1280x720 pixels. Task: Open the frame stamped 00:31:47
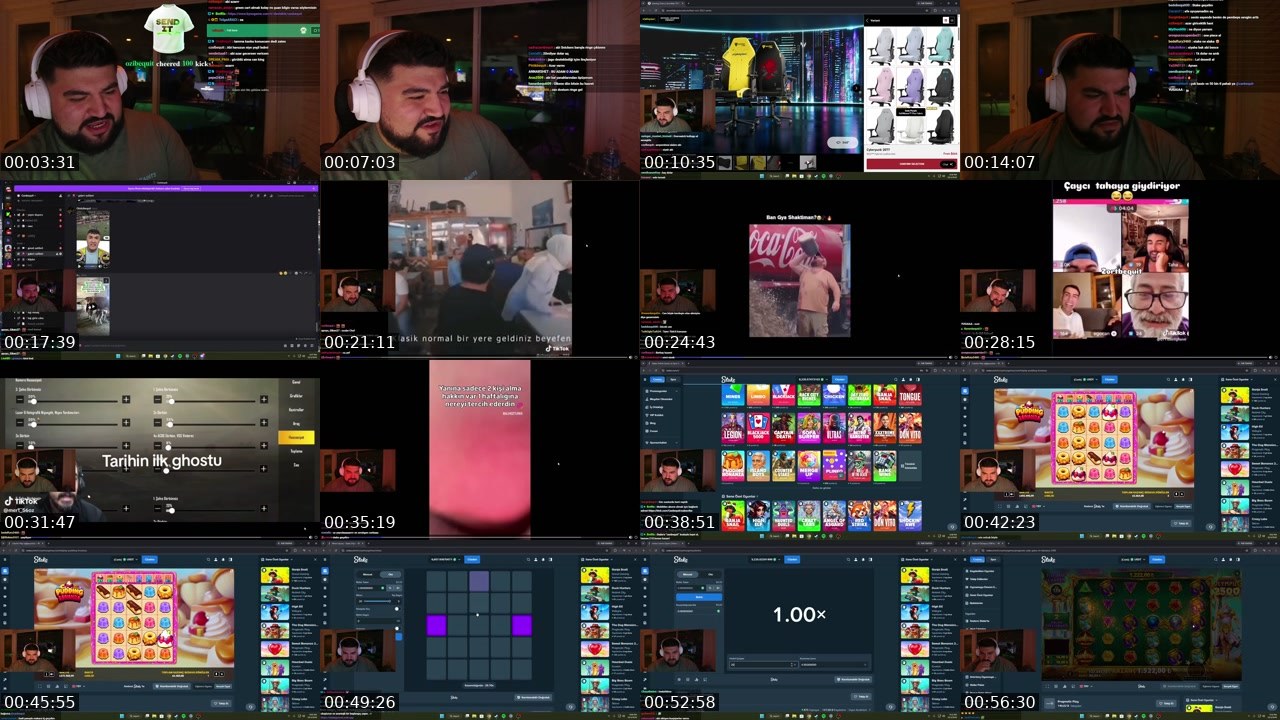pos(160,450)
